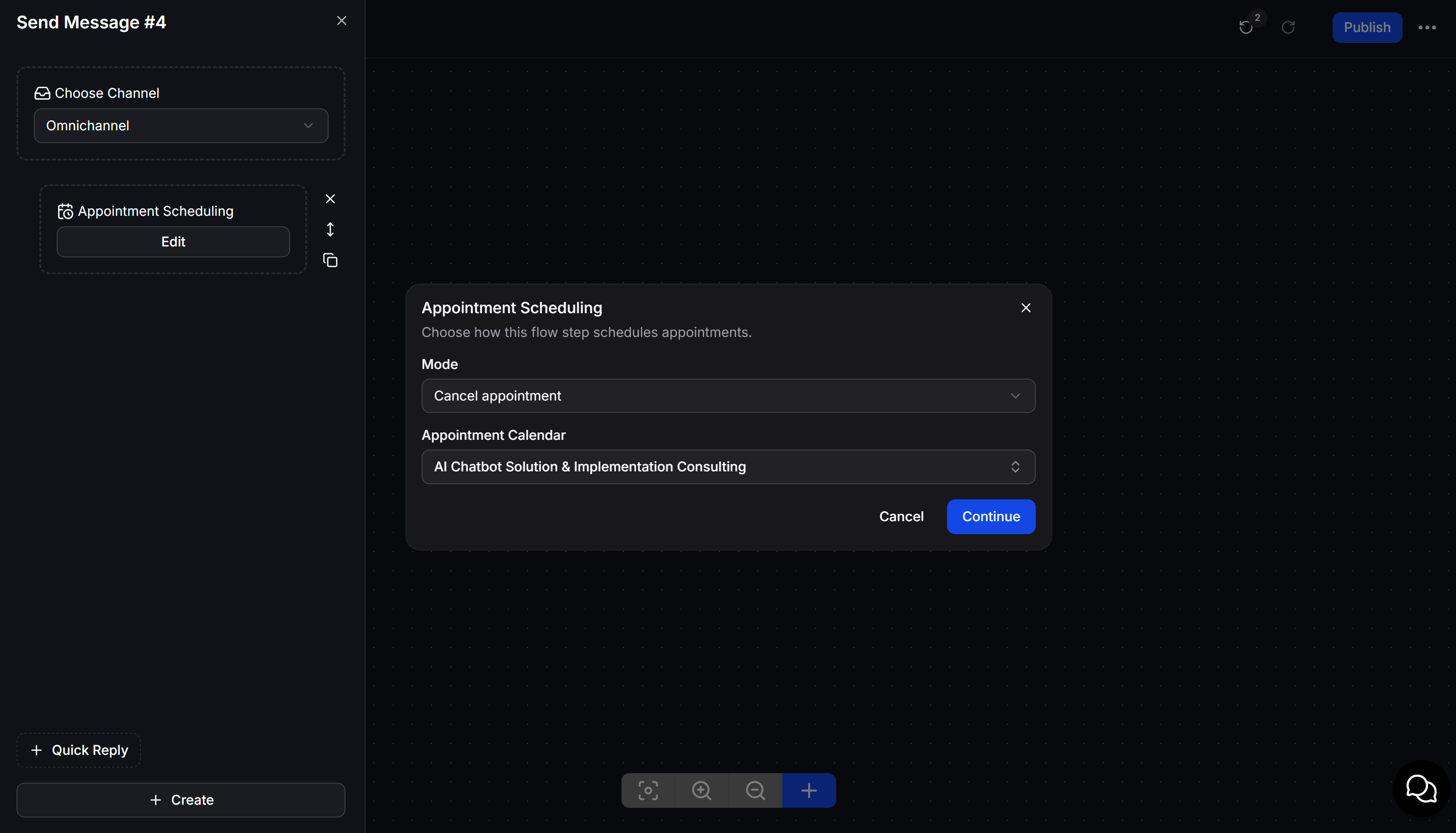Click the Mode dropdown chevron arrow

[1015, 396]
